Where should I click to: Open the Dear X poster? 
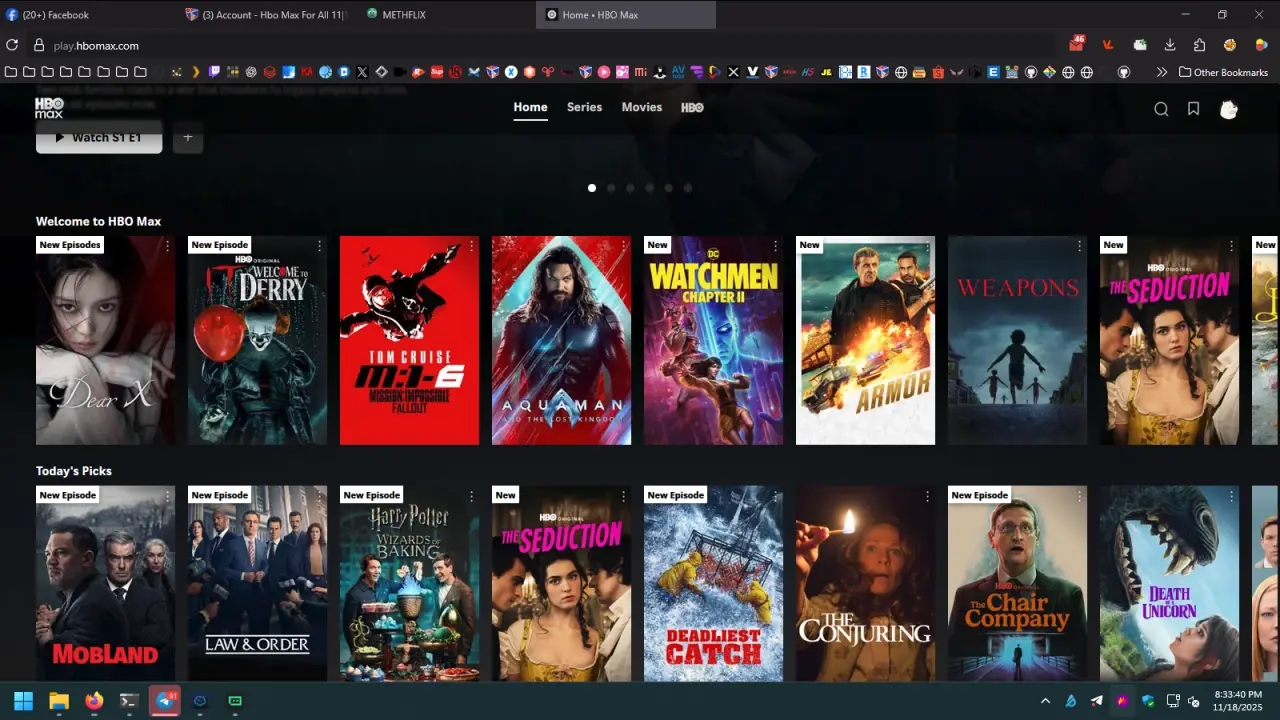105,340
